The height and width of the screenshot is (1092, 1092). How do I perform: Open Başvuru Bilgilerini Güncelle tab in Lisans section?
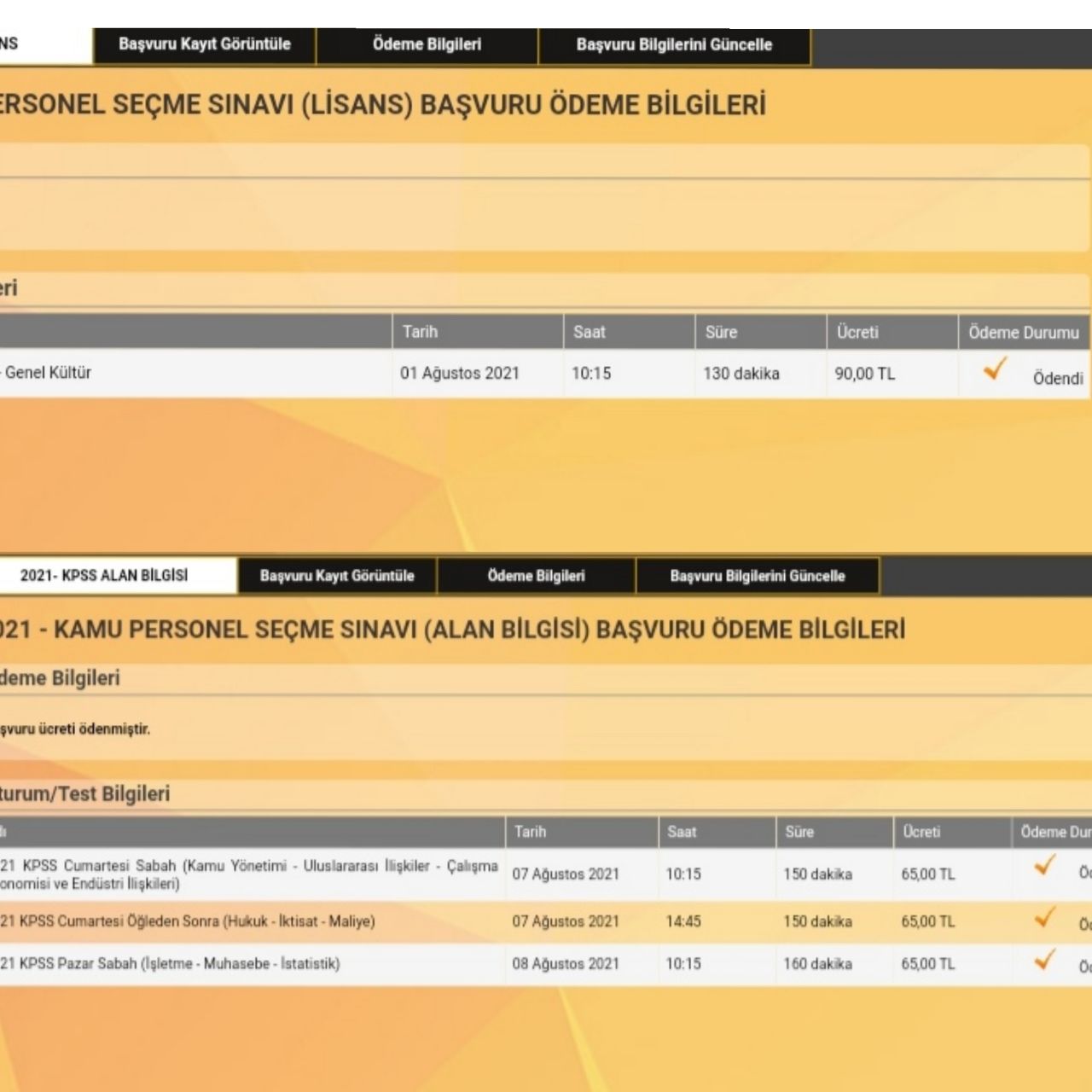point(674,45)
